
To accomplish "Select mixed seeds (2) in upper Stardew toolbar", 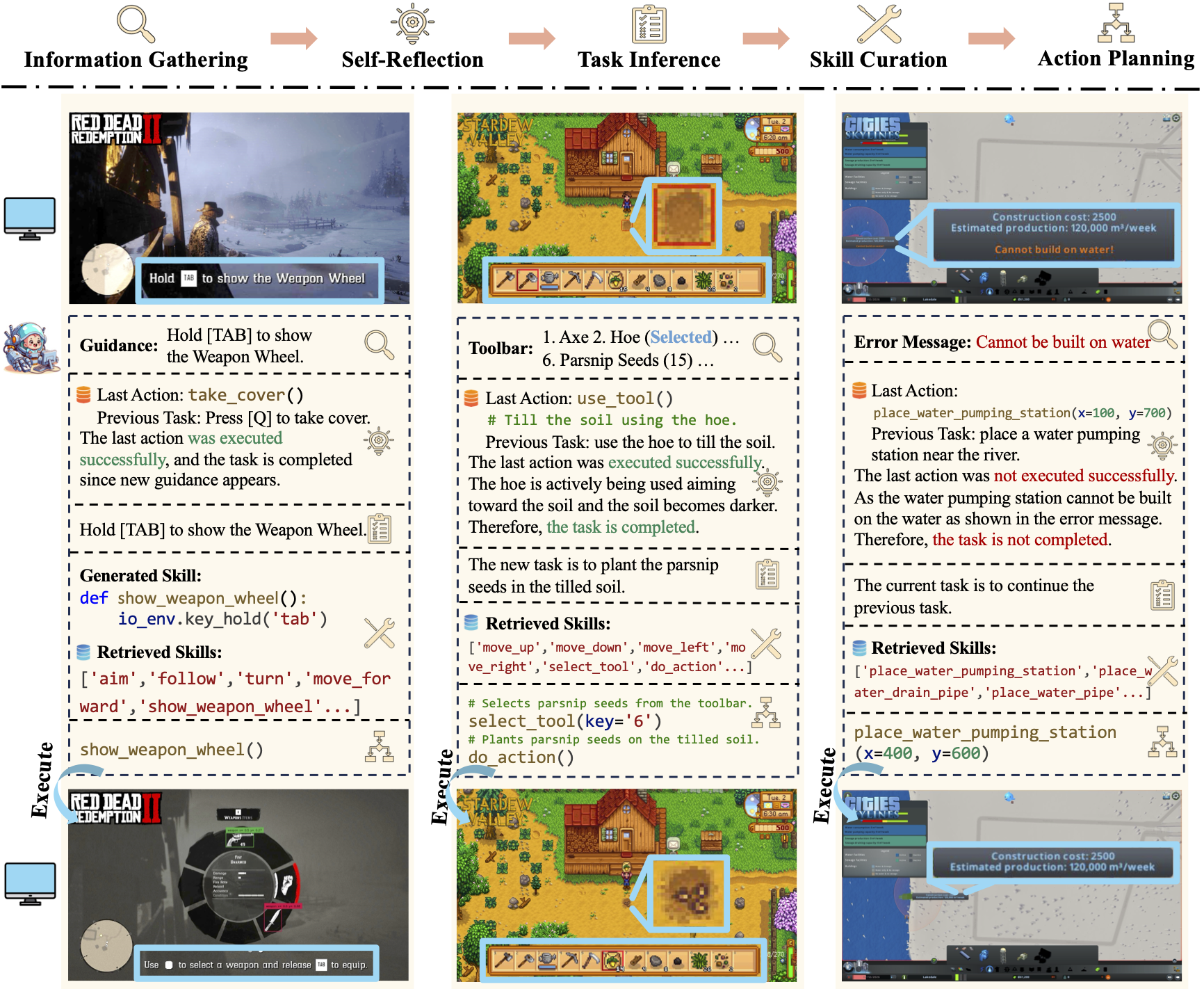I will pos(726,280).
